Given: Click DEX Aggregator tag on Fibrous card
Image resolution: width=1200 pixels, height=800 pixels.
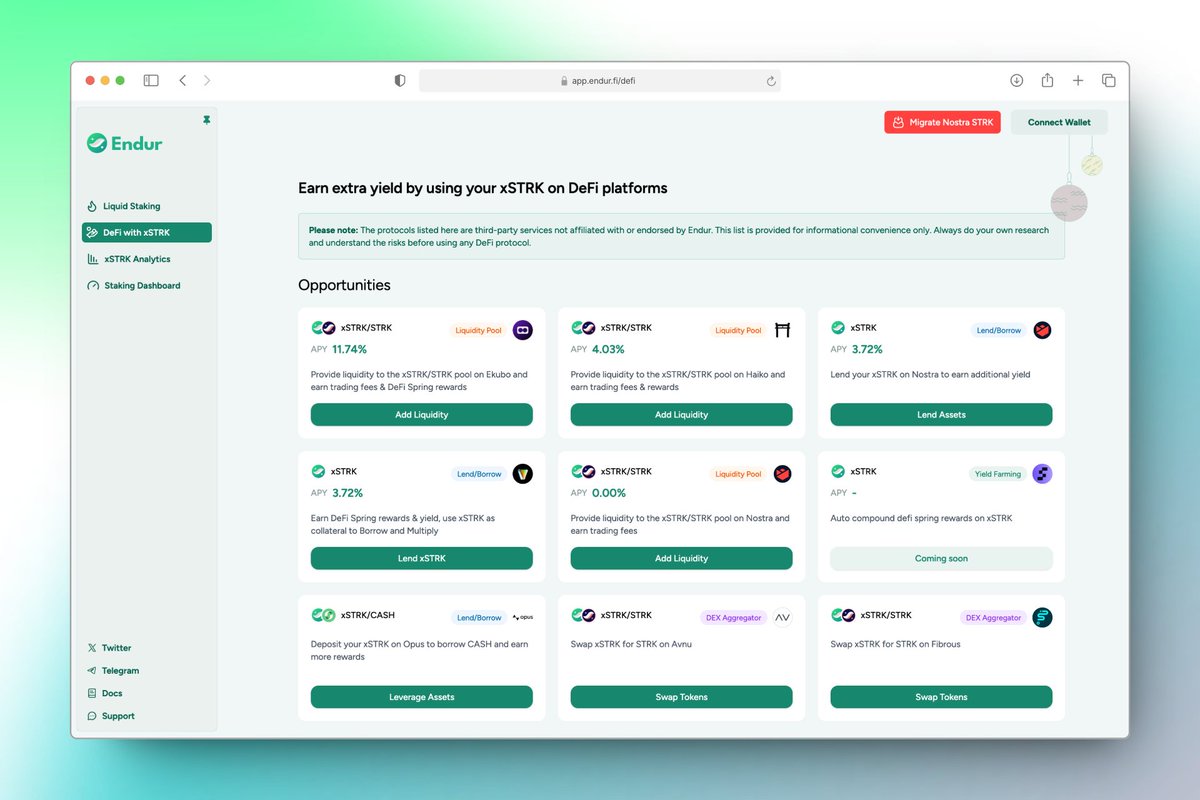Looking at the screenshot, I should (994, 618).
